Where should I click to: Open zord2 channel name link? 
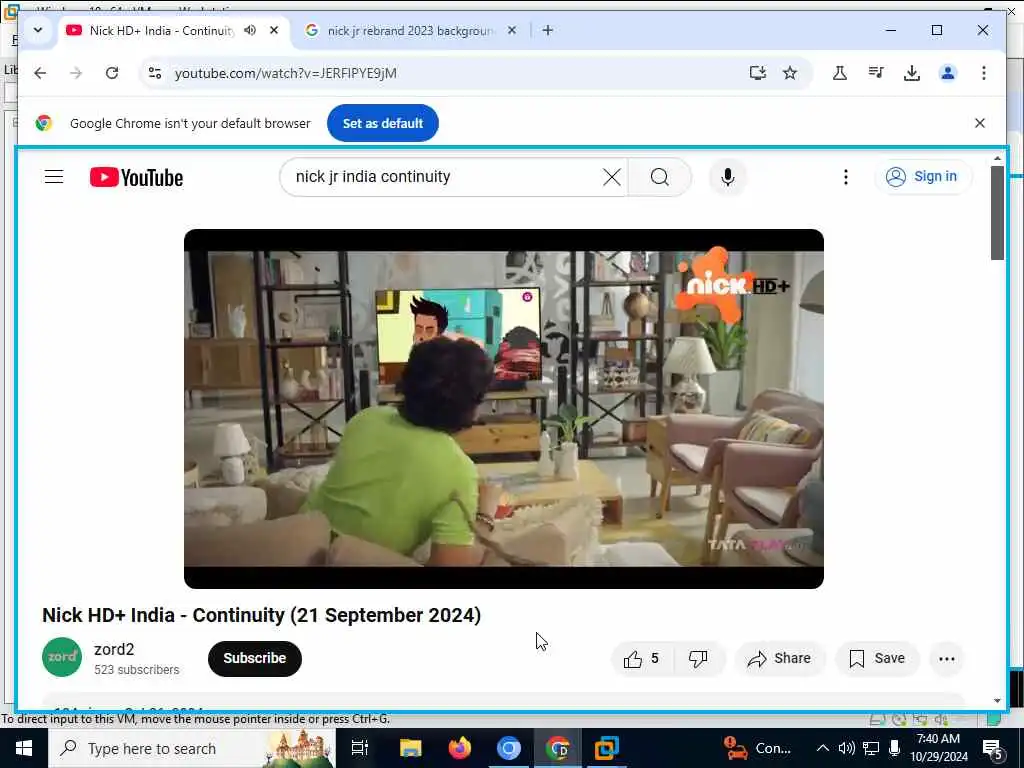coord(114,649)
